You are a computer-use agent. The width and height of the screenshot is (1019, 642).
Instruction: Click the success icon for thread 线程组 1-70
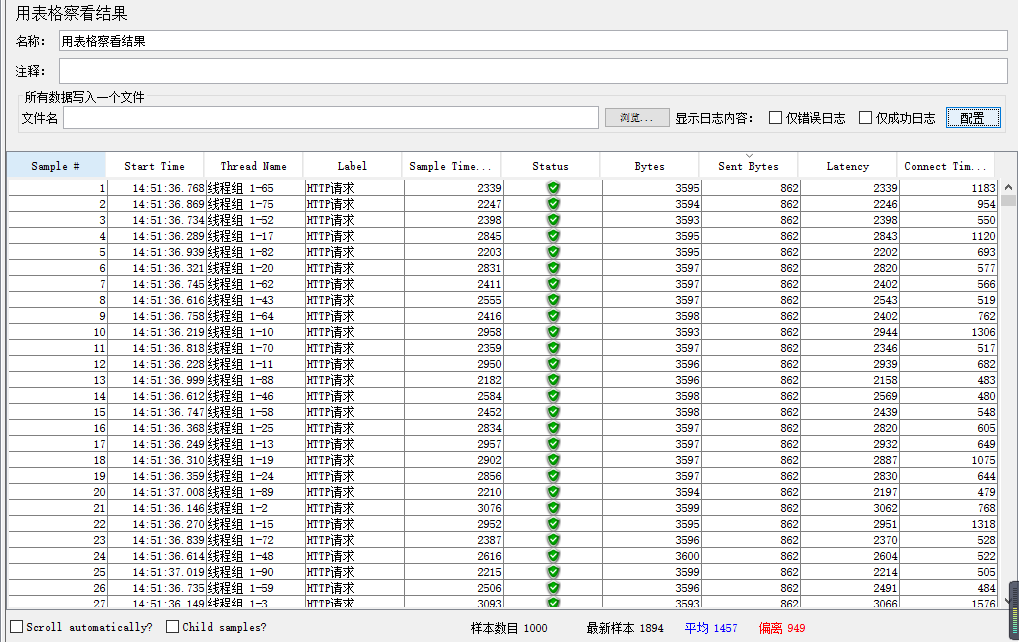[553, 348]
